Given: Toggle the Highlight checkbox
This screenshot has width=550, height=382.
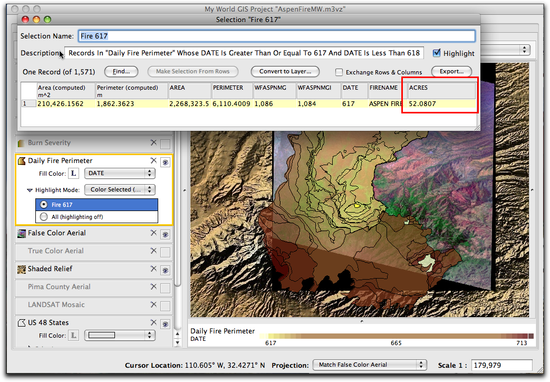Looking at the screenshot, I should pos(436,53).
